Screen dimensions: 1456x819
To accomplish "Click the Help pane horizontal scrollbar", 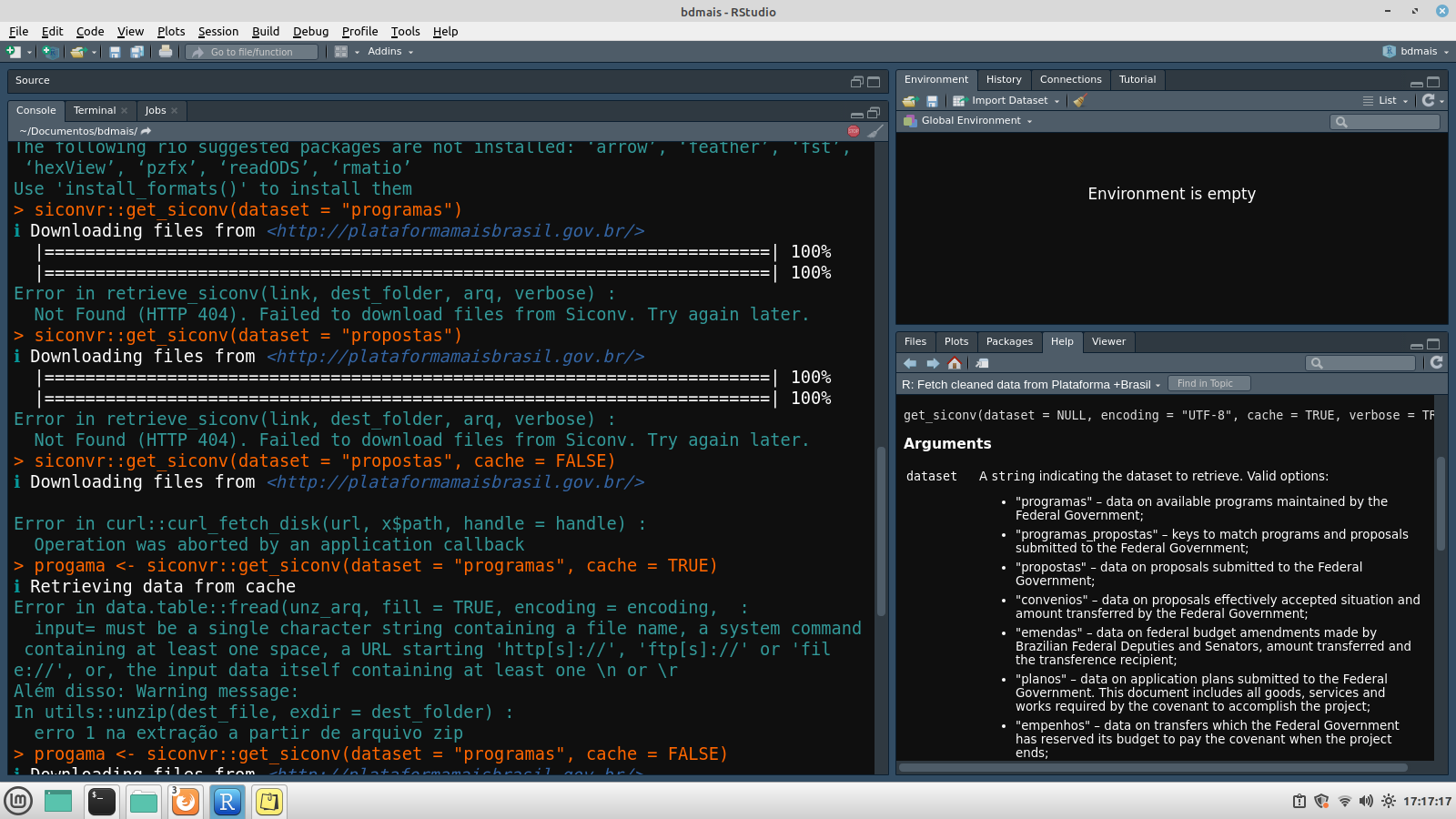I will point(1153,767).
